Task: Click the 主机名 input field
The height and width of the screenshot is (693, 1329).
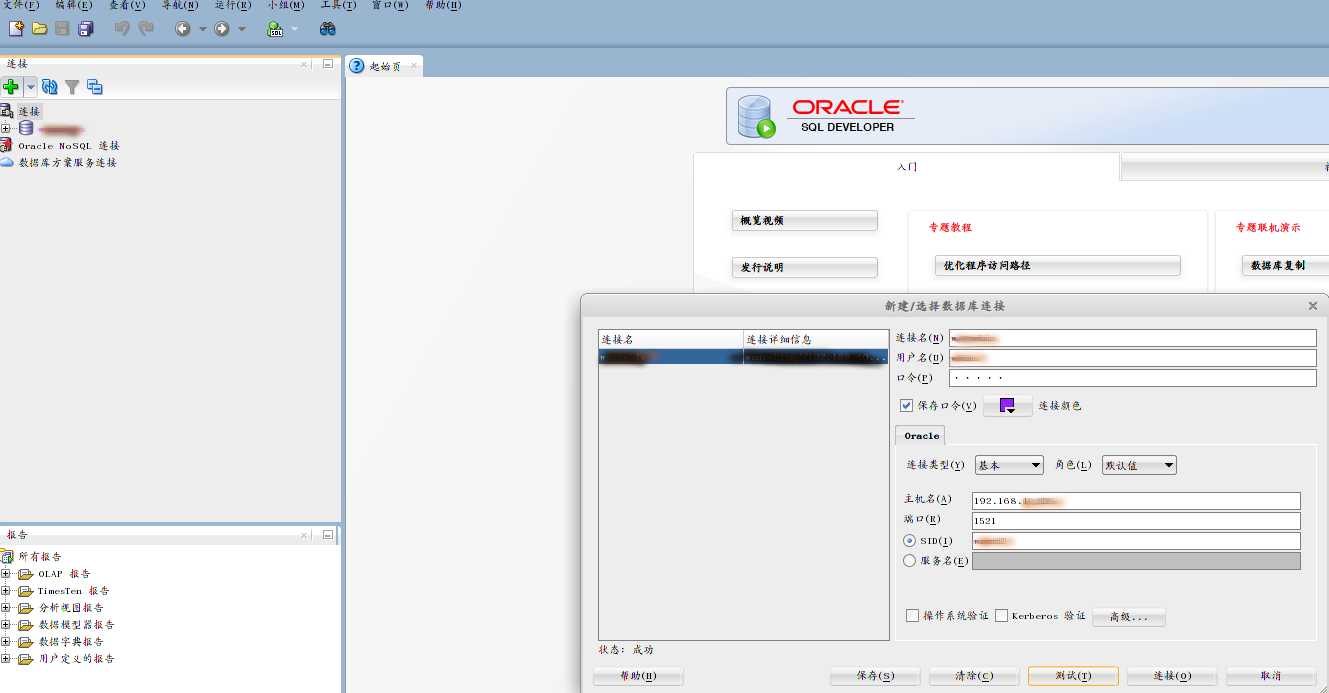Action: click(x=1136, y=501)
